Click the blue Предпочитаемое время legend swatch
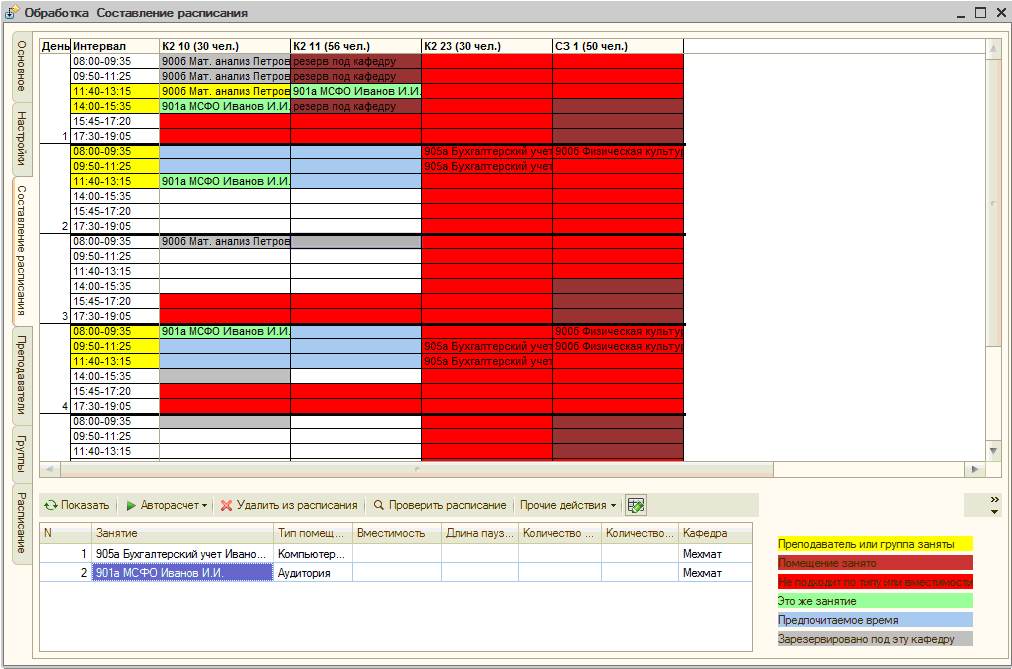Image resolution: width=1012 pixels, height=669 pixels. (875, 620)
